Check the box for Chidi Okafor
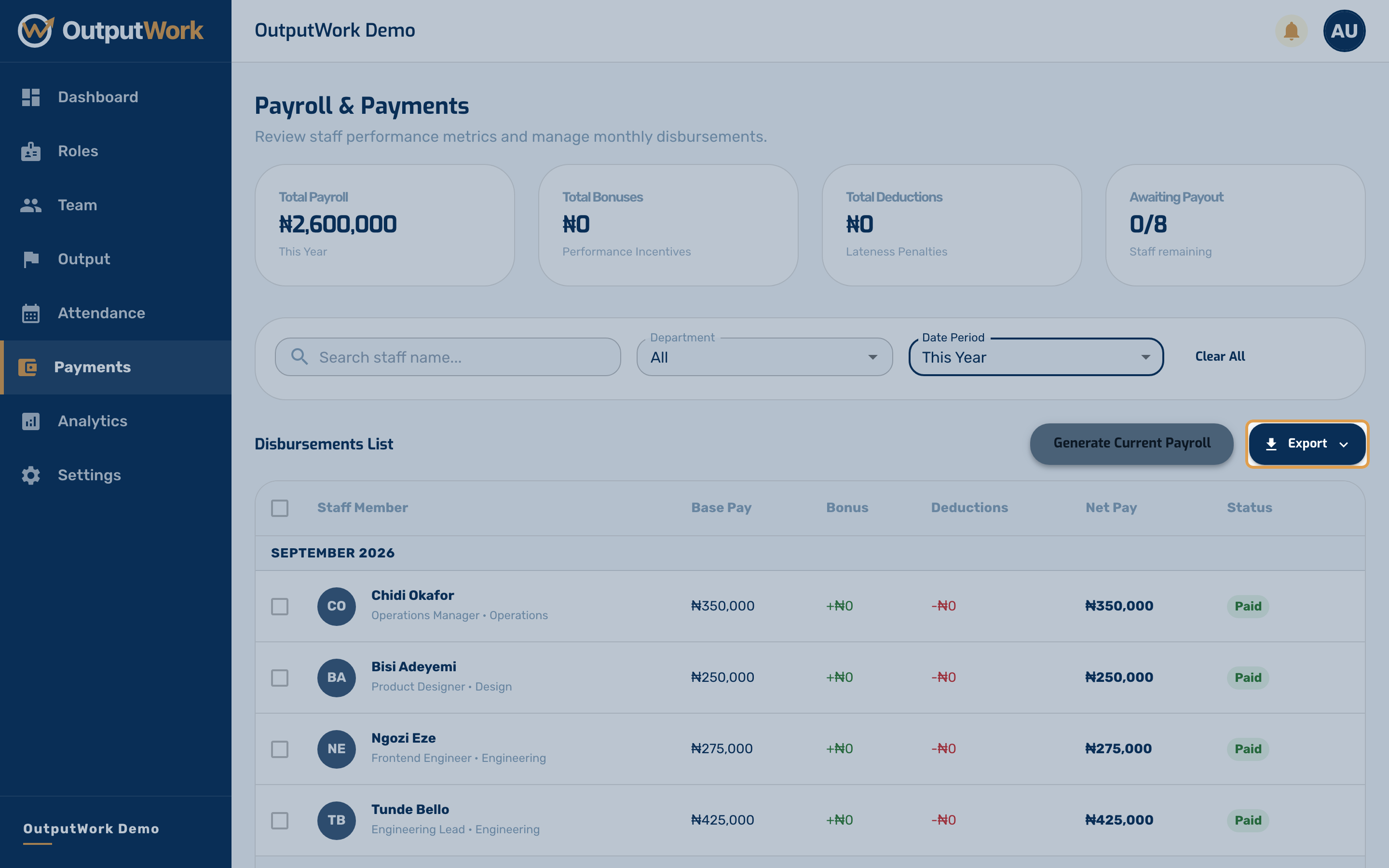This screenshot has height=868, width=1389. coord(280,606)
